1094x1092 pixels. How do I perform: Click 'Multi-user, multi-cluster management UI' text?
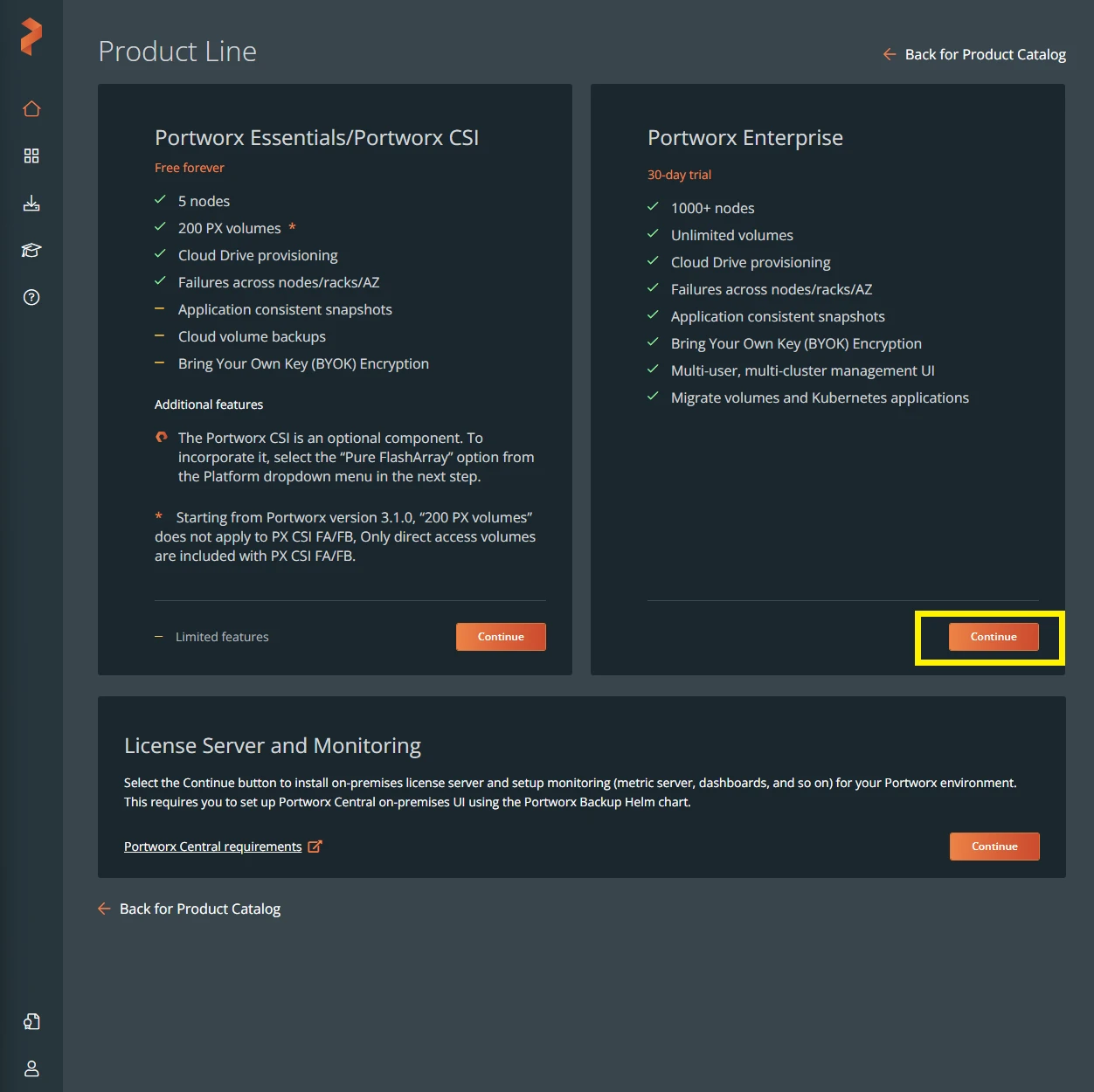pos(802,370)
